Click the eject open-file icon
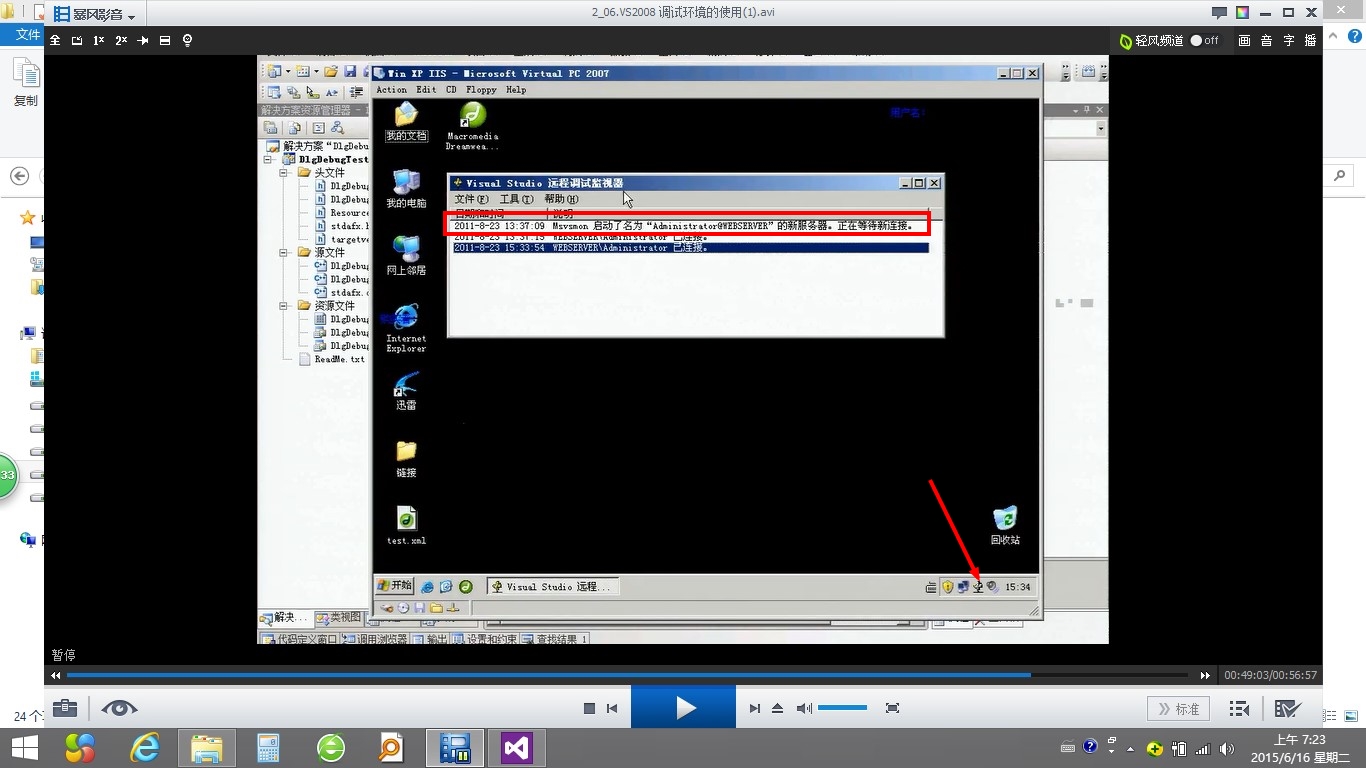This screenshot has width=1366, height=768. click(x=778, y=708)
